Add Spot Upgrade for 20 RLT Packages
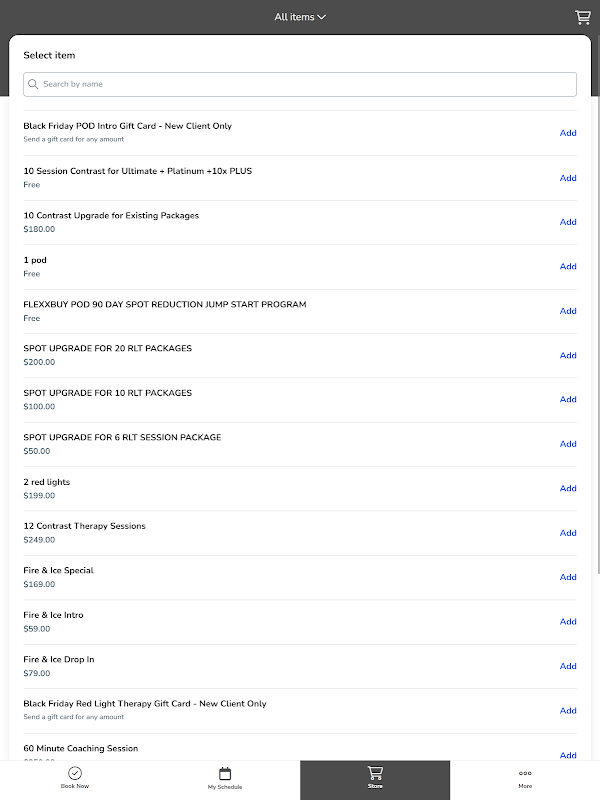Image resolution: width=600 pixels, height=800 pixels. [568, 355]
